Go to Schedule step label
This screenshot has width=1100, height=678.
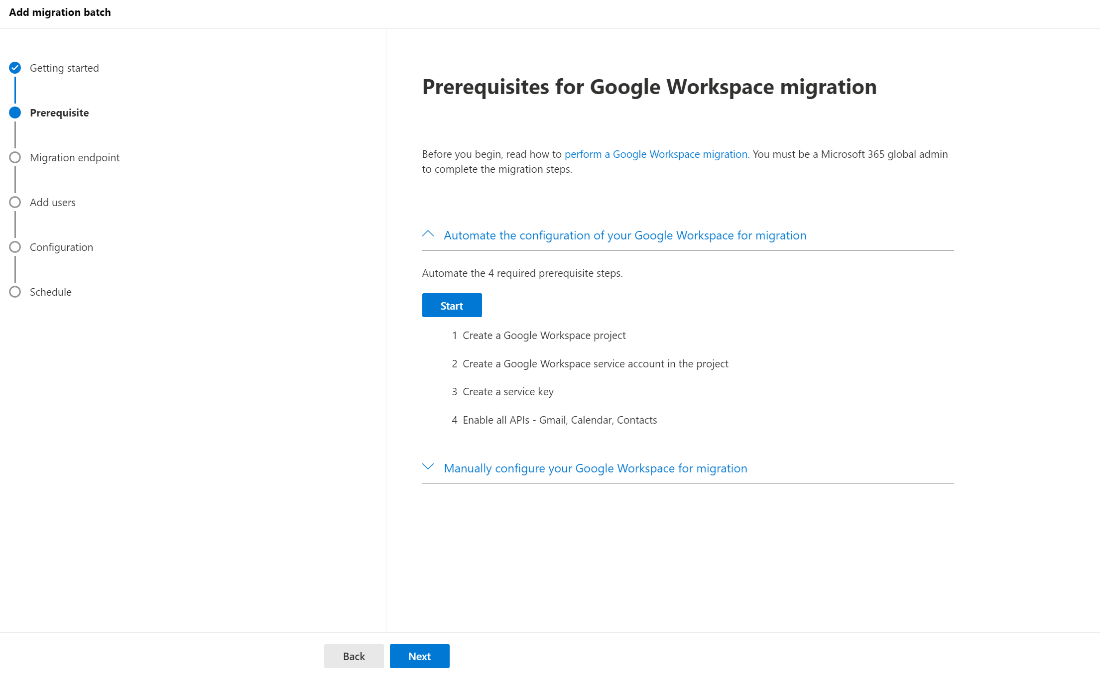(x=51, y=292)
